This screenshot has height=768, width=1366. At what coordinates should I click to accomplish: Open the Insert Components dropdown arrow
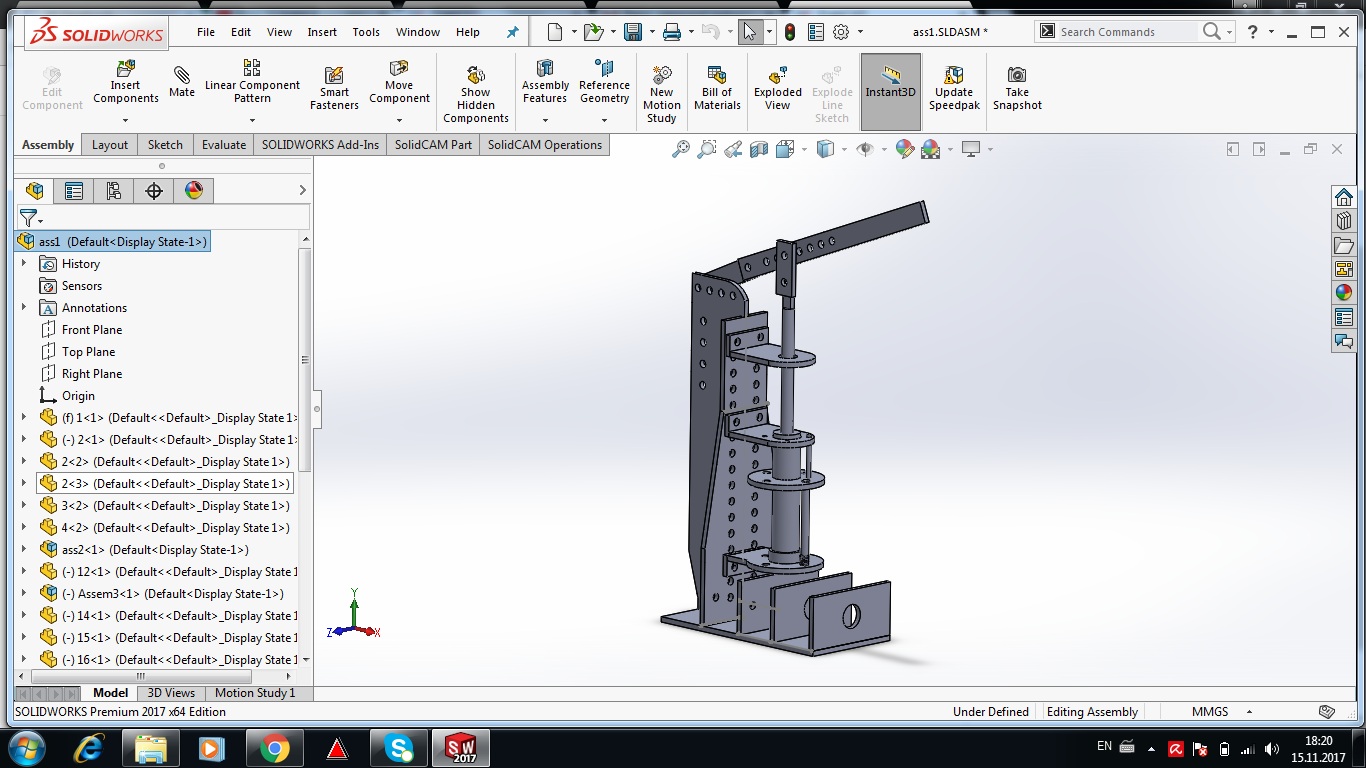(126, 119)
